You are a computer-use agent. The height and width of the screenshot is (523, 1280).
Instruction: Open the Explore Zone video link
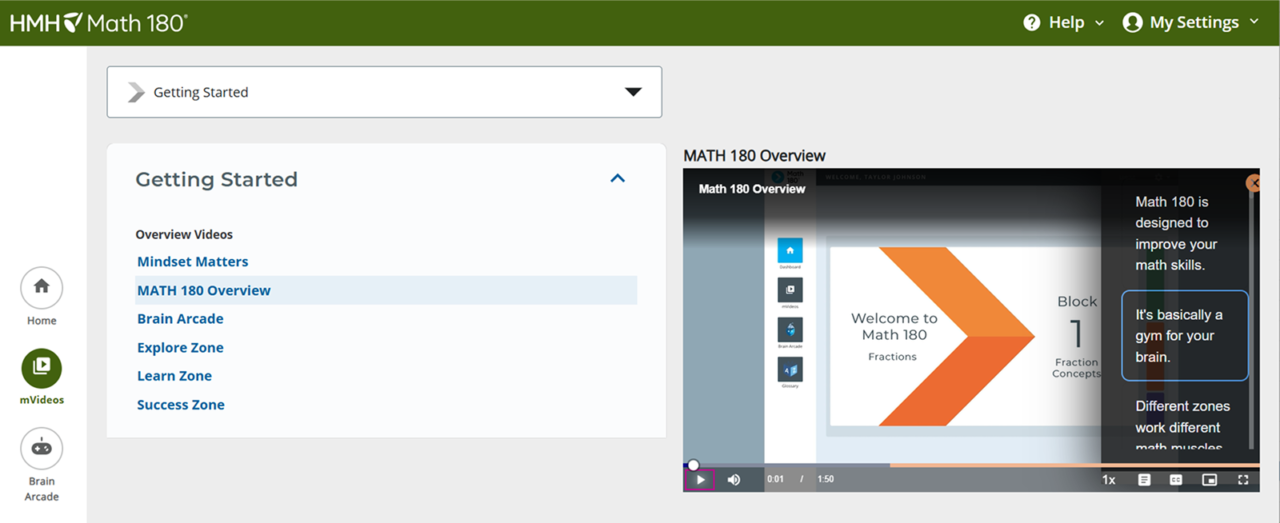(180, 348)
